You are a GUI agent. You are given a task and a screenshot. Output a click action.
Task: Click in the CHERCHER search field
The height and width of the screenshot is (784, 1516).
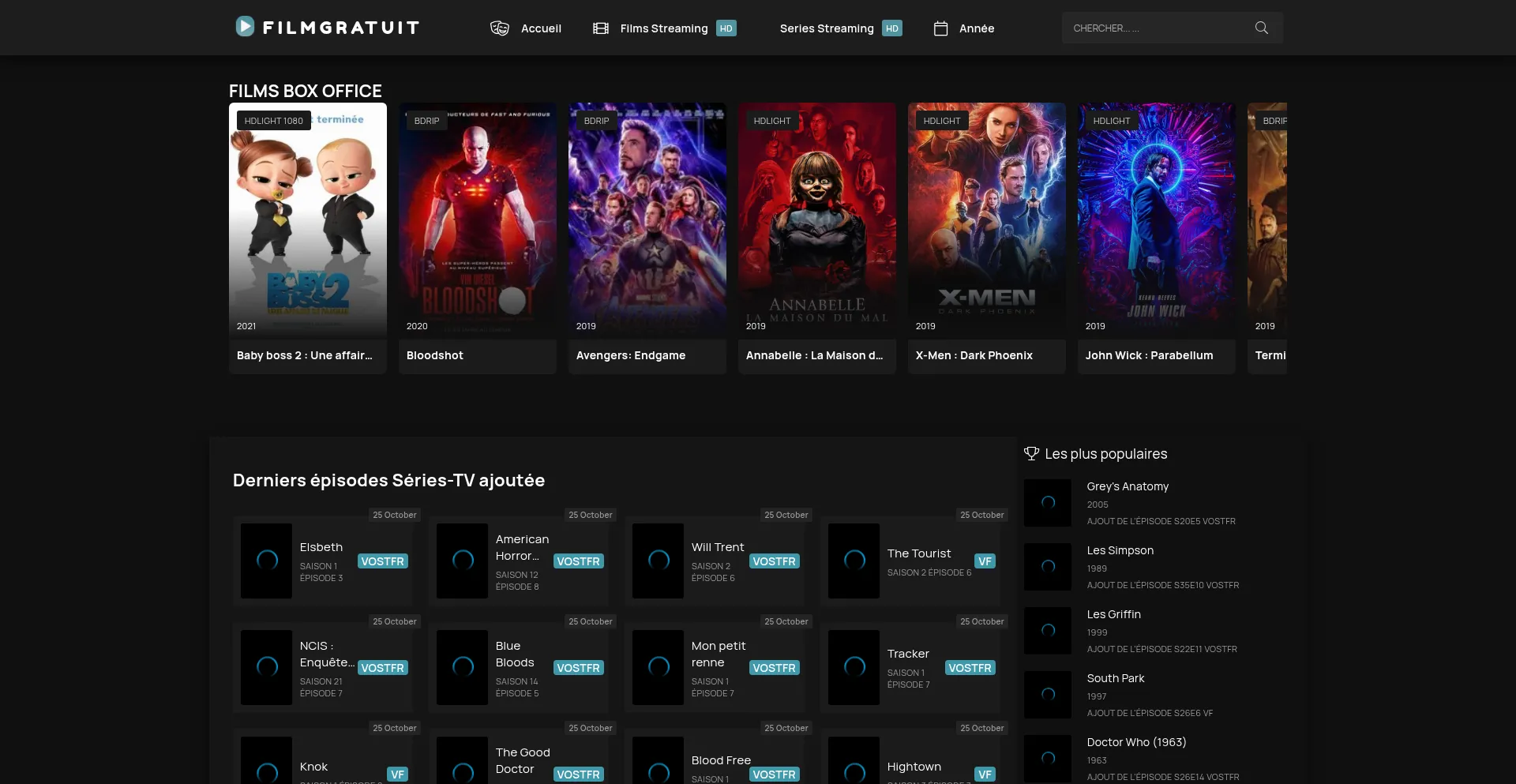point(1153,28)
